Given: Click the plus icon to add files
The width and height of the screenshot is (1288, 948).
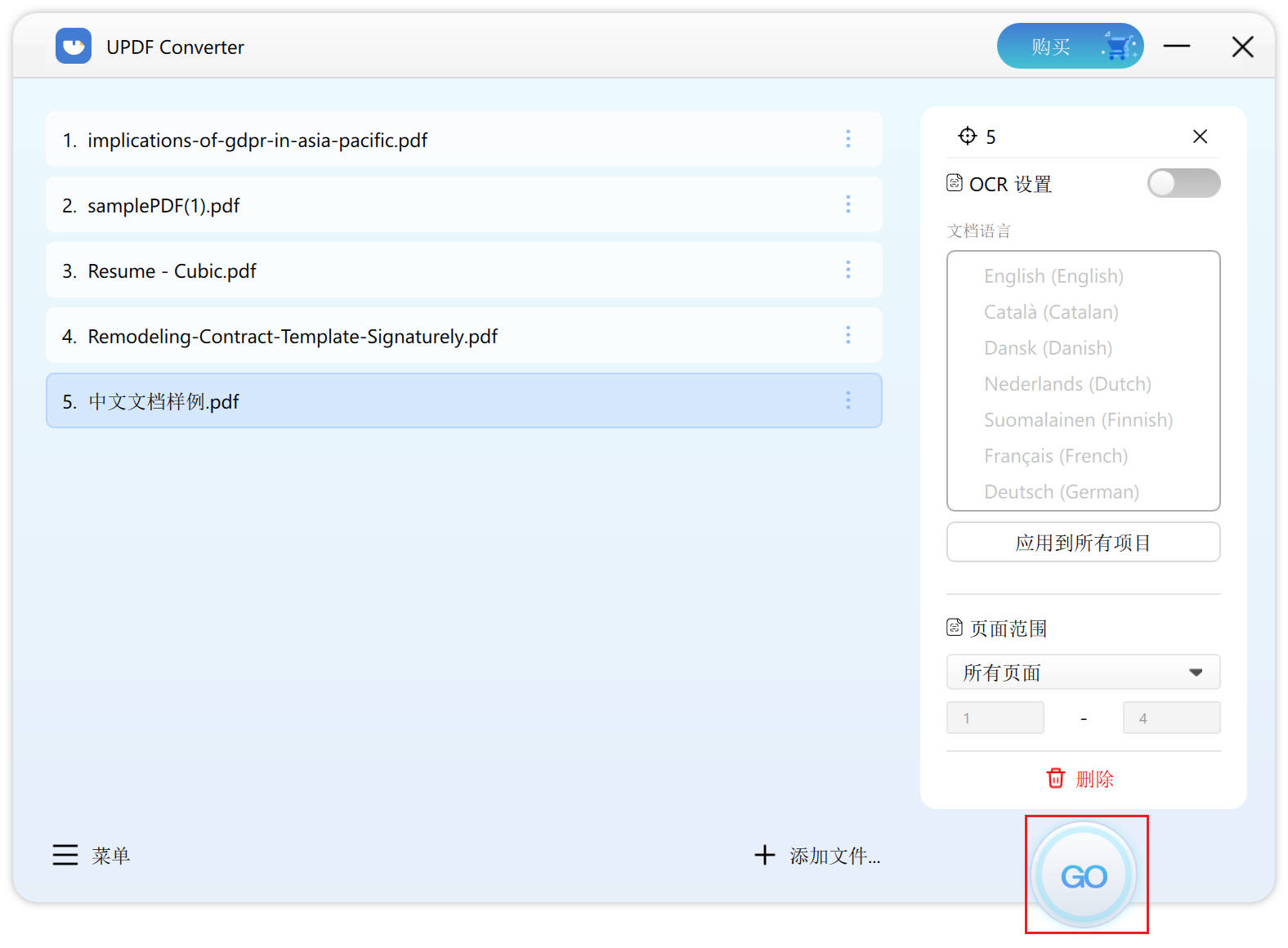Looking at the screenshot, I should tap(764, 855).
